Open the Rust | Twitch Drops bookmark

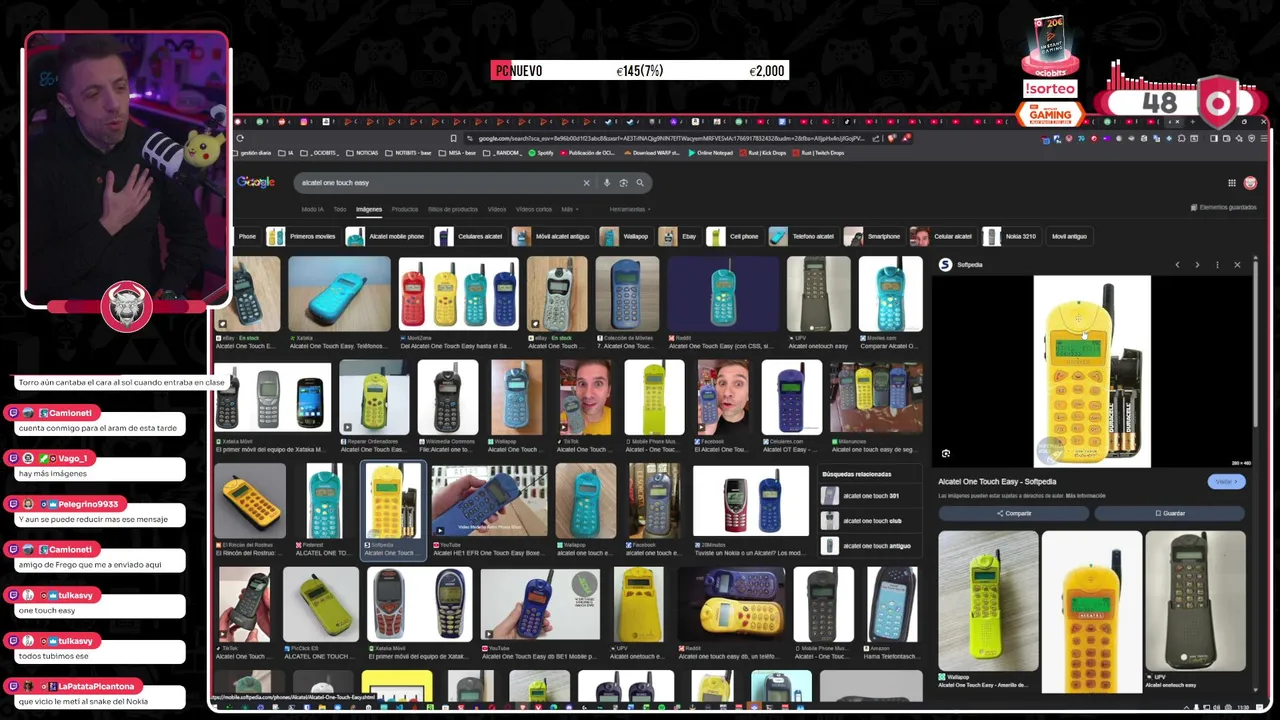[819, 153]
